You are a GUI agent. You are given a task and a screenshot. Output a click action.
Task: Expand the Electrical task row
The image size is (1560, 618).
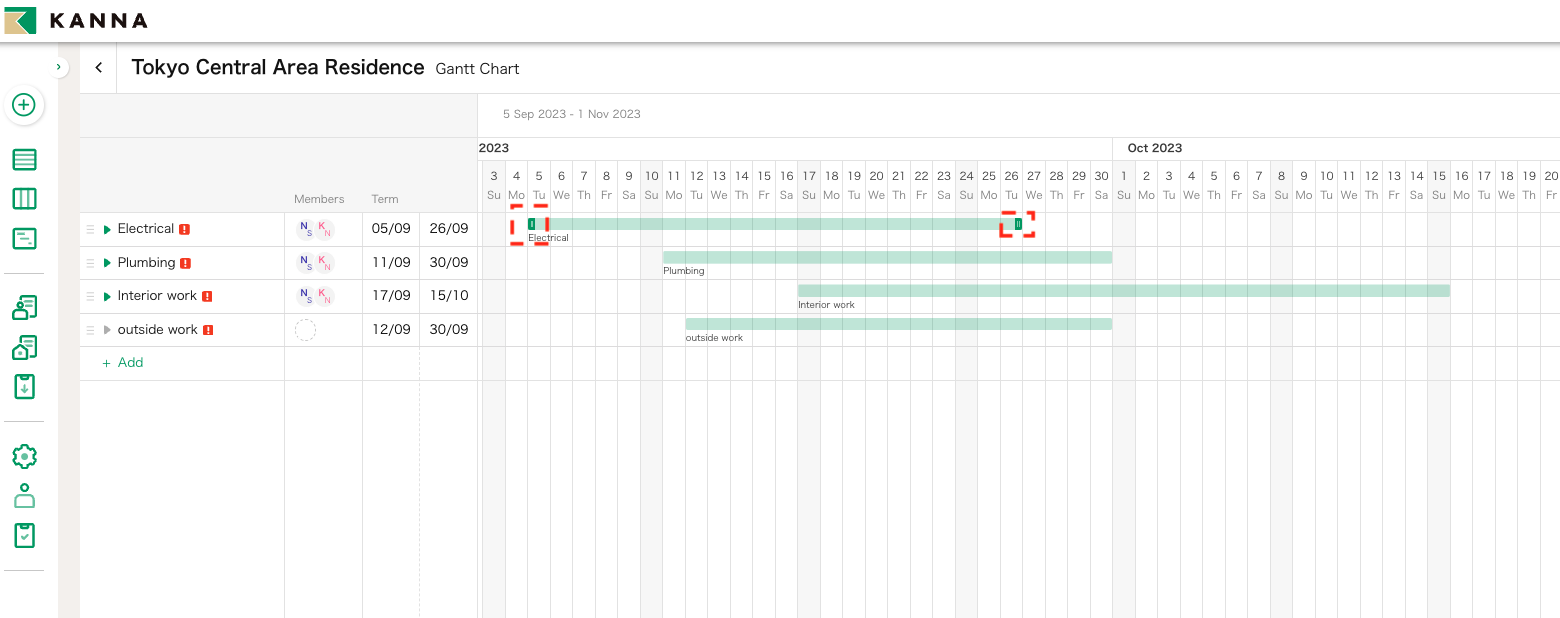pos(107,230)
